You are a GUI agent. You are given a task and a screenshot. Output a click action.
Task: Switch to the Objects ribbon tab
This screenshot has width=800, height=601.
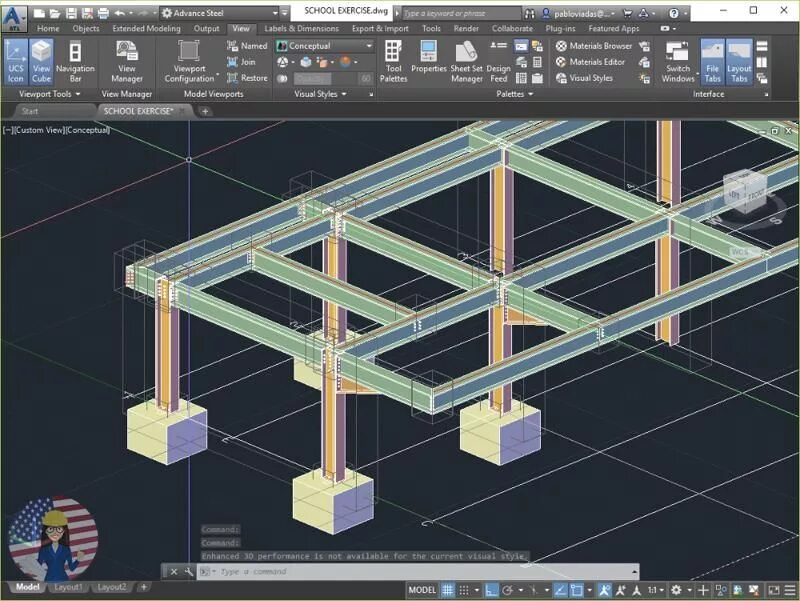coord(86,29)
